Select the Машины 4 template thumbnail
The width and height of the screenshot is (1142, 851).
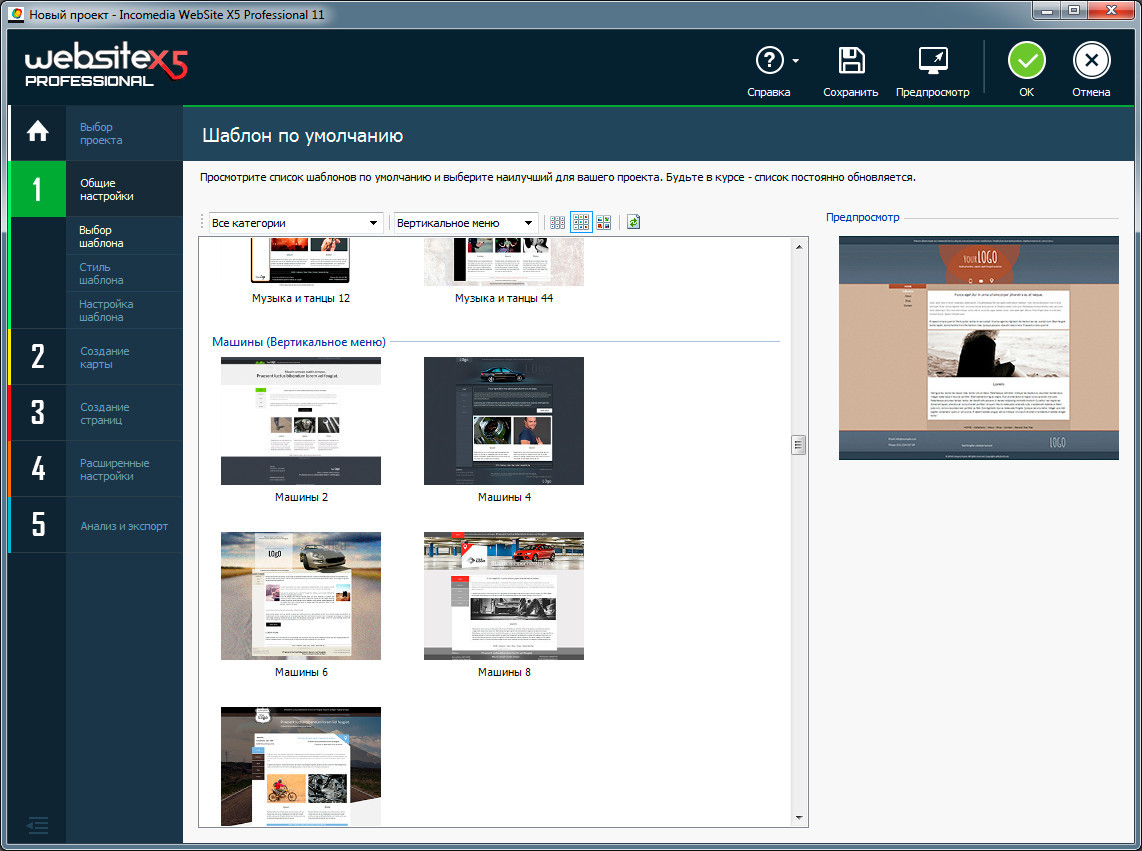click(x=503, y=421)
